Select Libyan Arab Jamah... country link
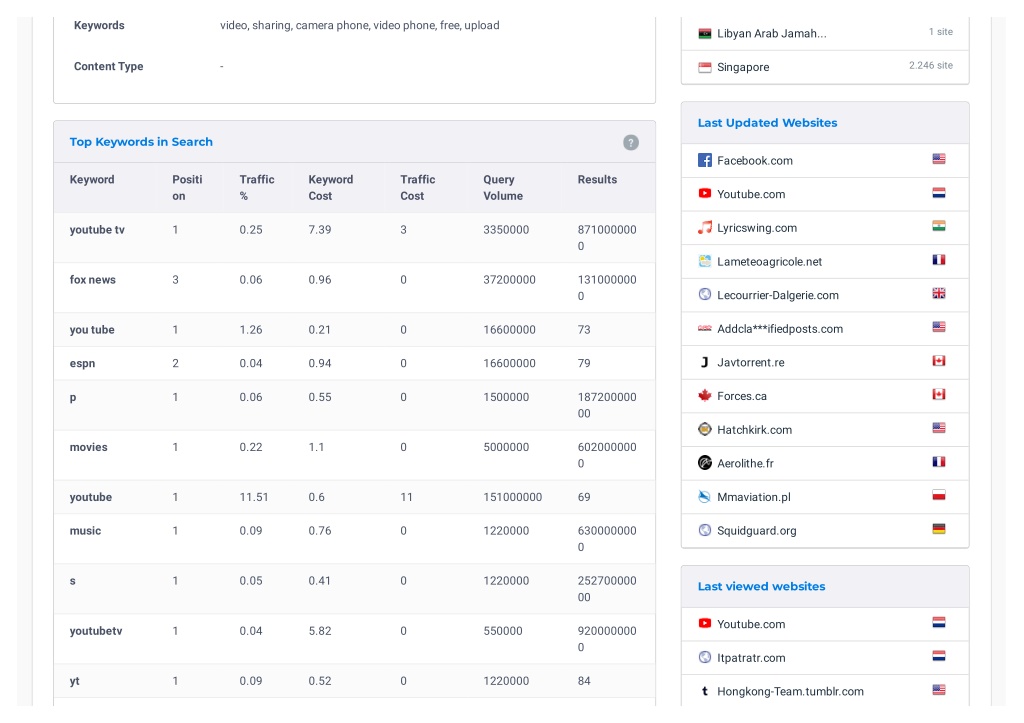This screenshot has width=1024, height=723. (x=771, y=34)
